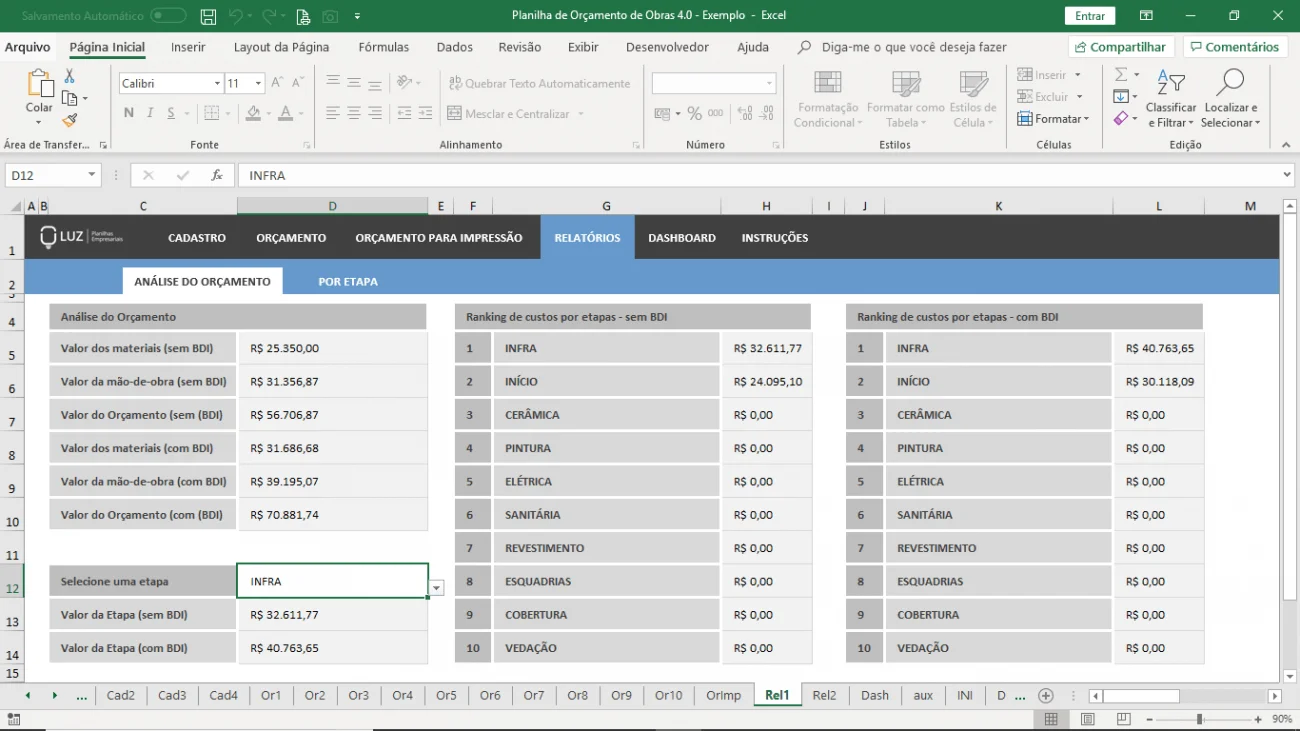
Task: Open ORÇAMENTO PARA IMPRESSÃO navigation link
Action: (439, 238)
